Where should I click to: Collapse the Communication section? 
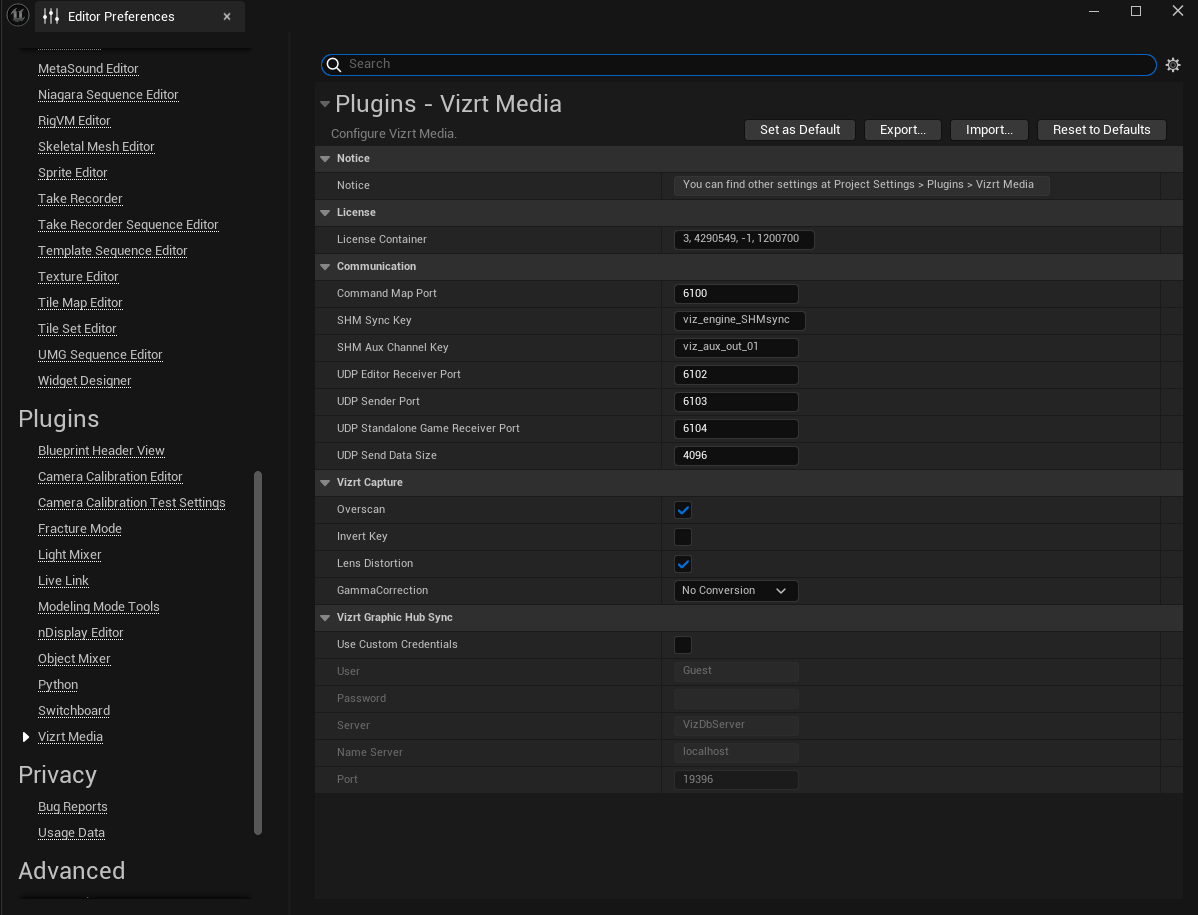pyautogui.click(x=325, y=267)
